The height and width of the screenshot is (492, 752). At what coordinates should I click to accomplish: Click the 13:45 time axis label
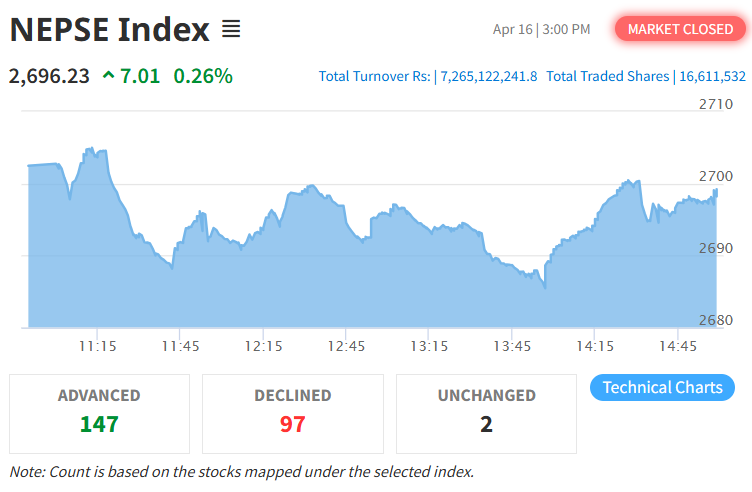512,346
